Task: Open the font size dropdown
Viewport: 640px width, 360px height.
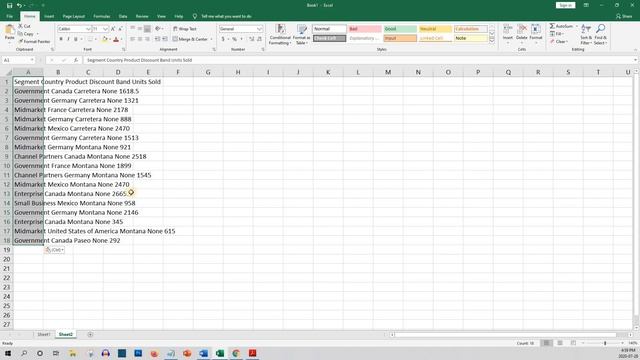Action: 105,29
